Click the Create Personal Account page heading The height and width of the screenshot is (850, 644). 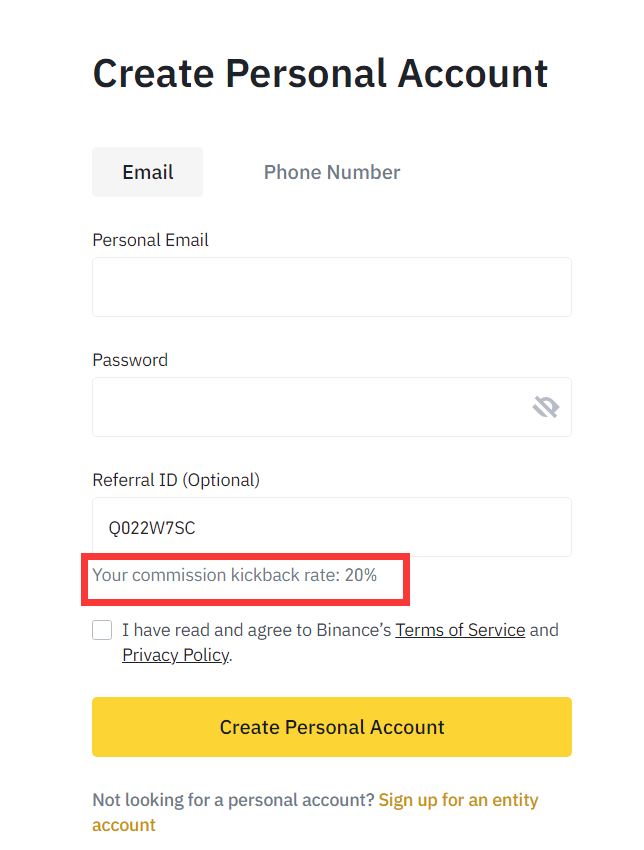[x=320, y=73]
